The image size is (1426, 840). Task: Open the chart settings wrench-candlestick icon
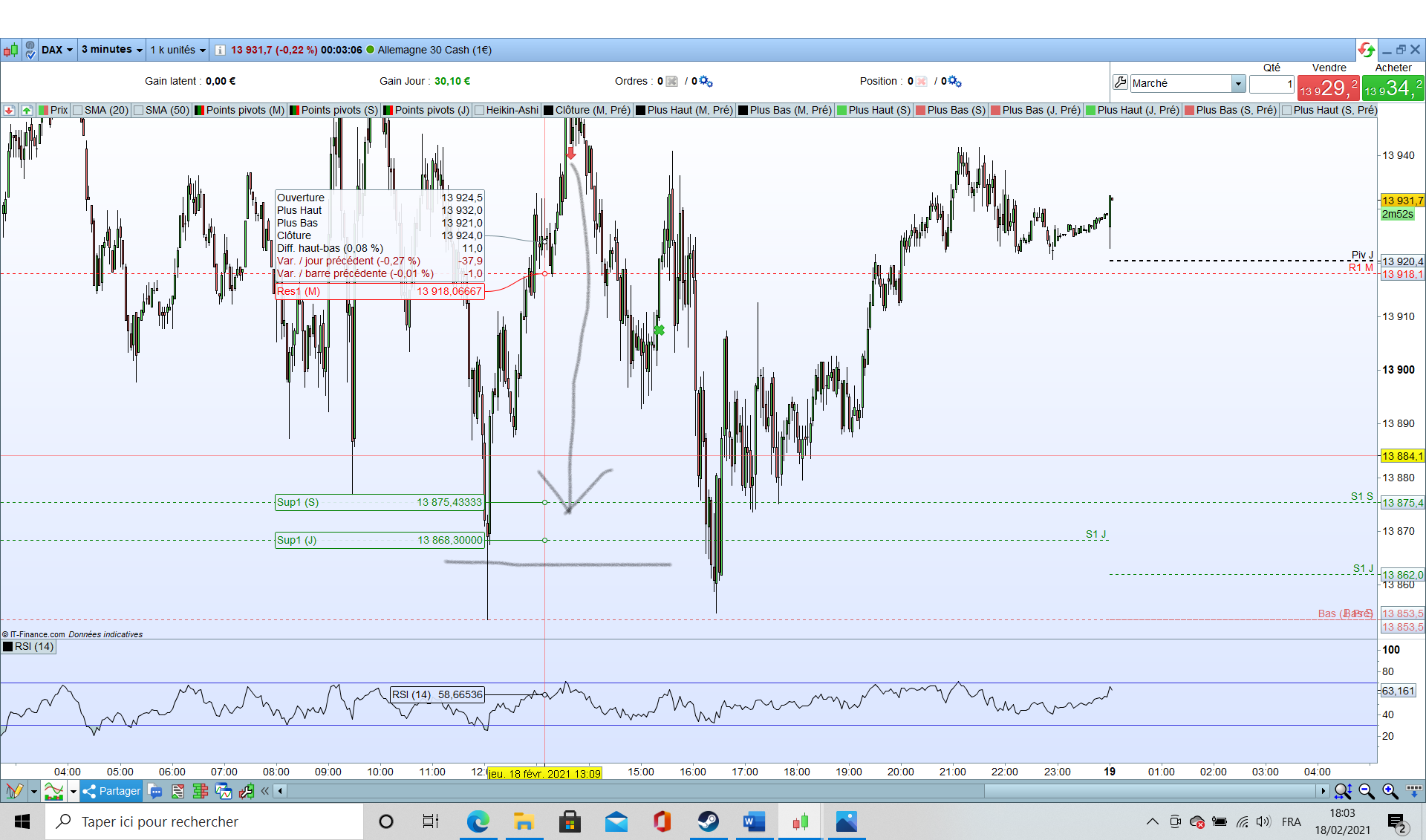click(x=247, y=791)
